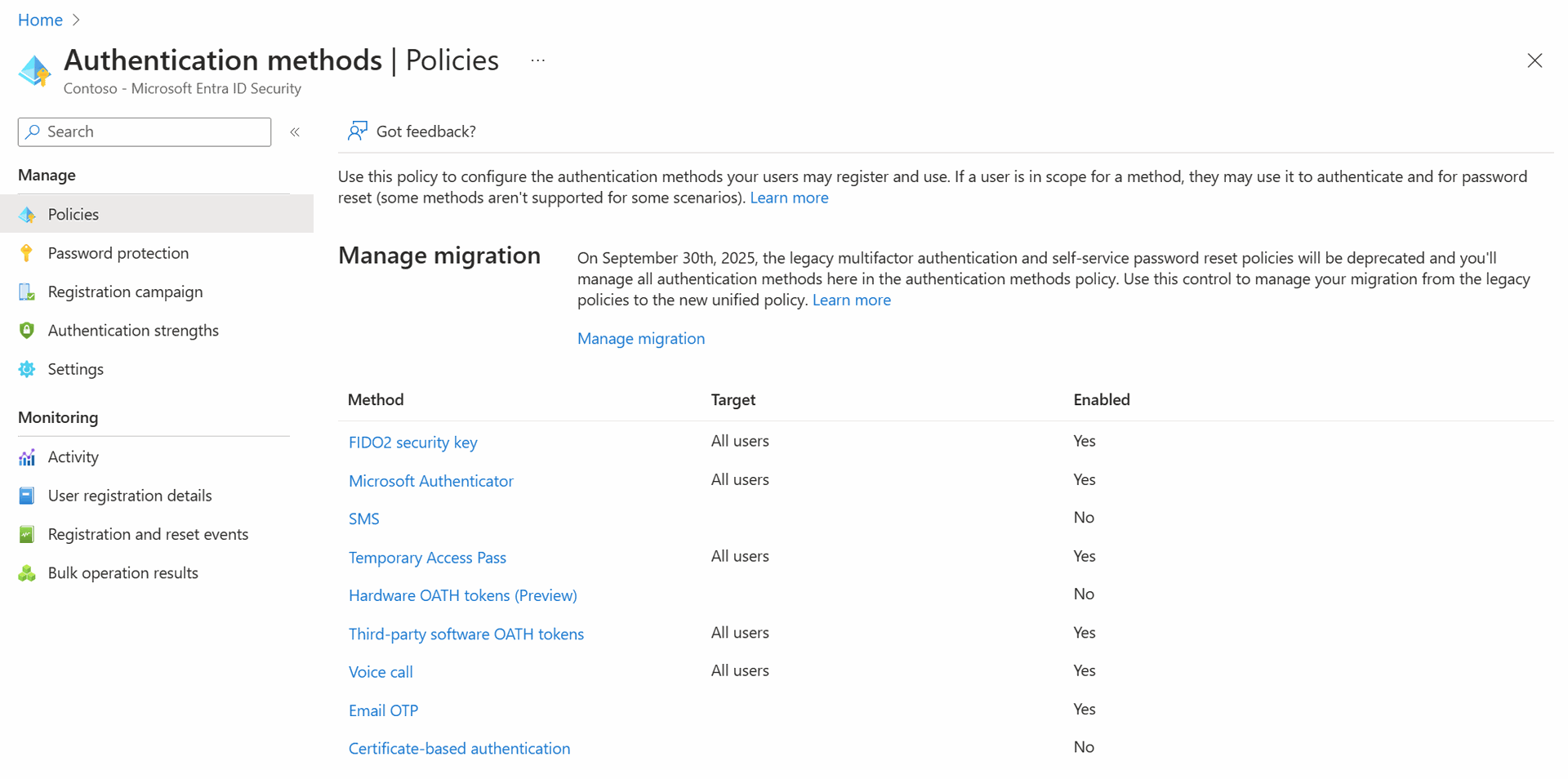The image size is (1568, 779).
Task: Click the Activity chart icon
Action: (27, 457)
